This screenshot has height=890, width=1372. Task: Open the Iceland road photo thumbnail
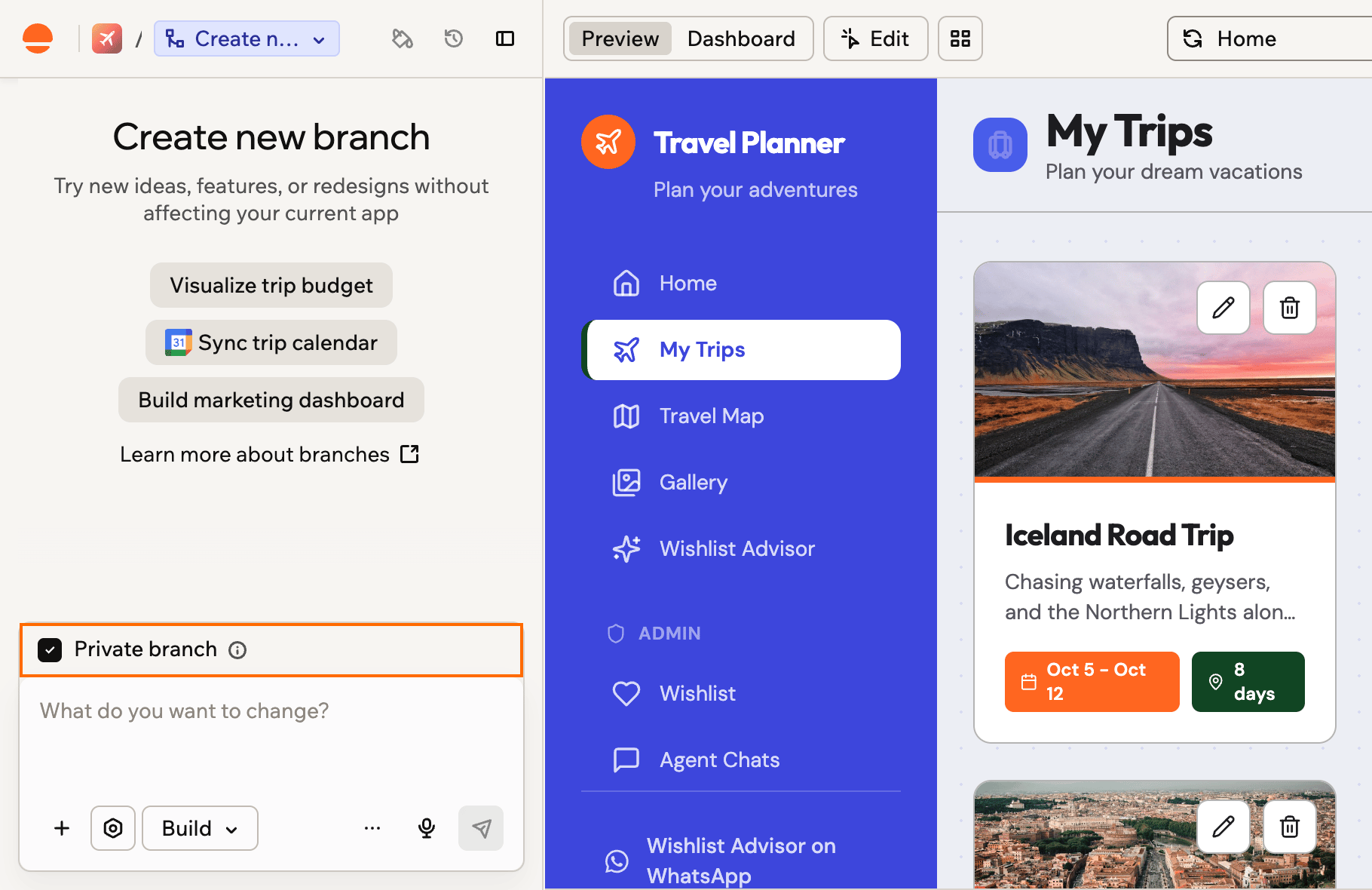pos(1154,370)
